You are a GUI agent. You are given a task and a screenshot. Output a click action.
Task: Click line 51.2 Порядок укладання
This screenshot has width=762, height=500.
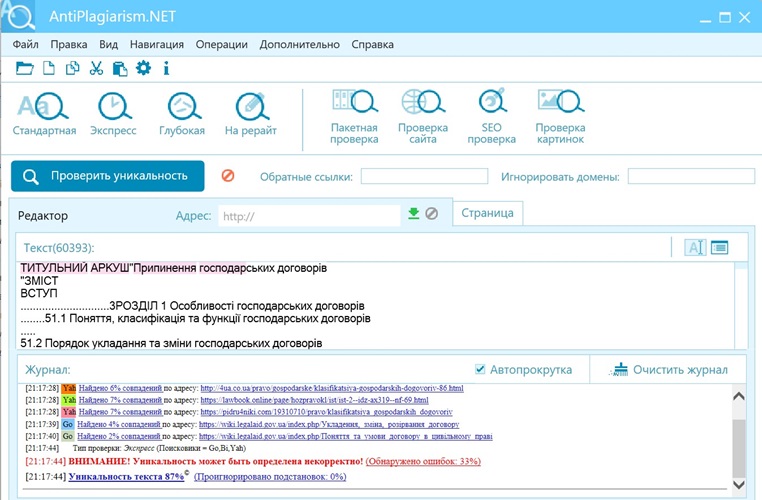pos(171,344)
